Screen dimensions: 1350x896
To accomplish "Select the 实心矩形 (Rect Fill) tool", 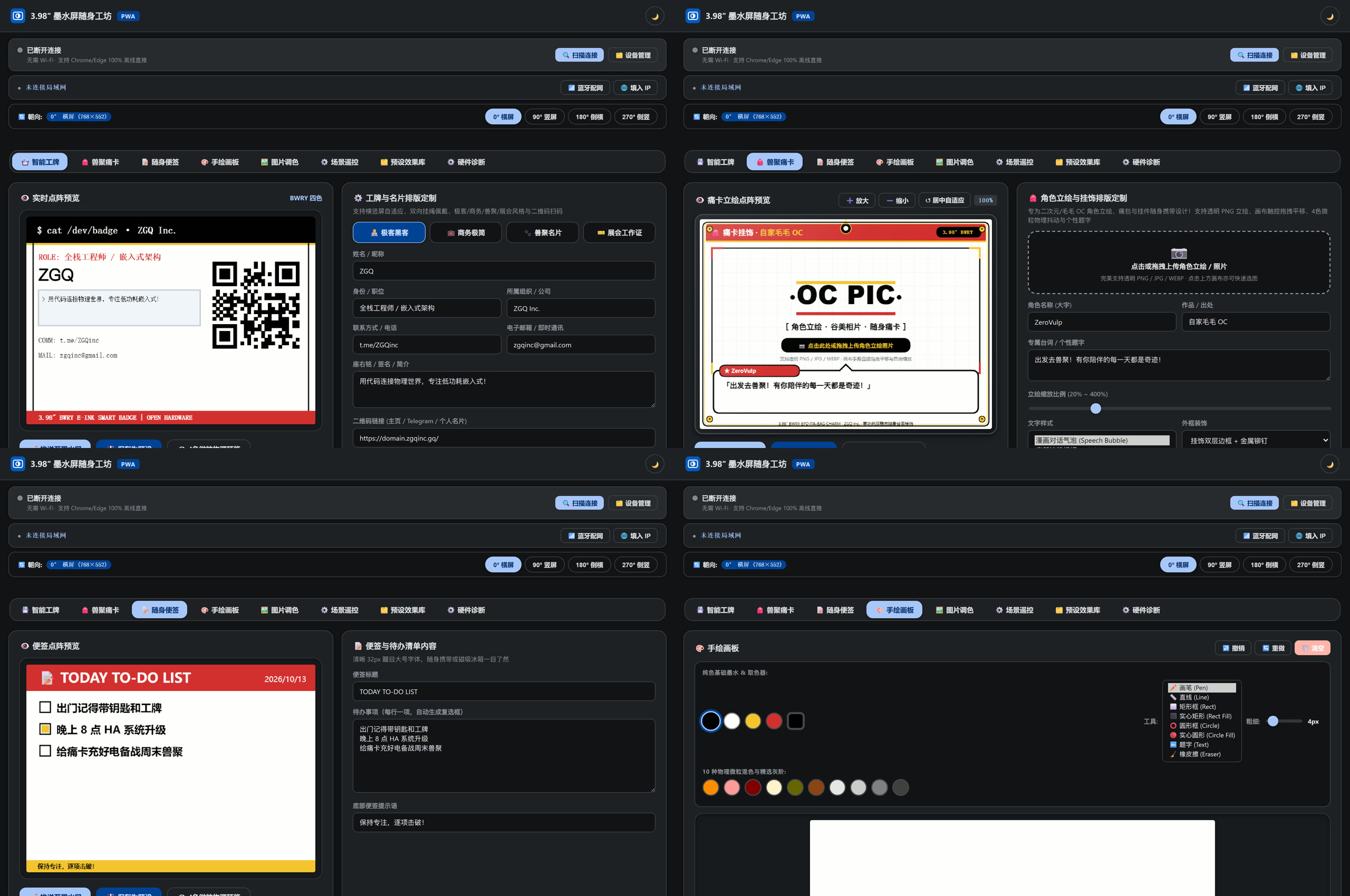I will tap(1201, 716).
